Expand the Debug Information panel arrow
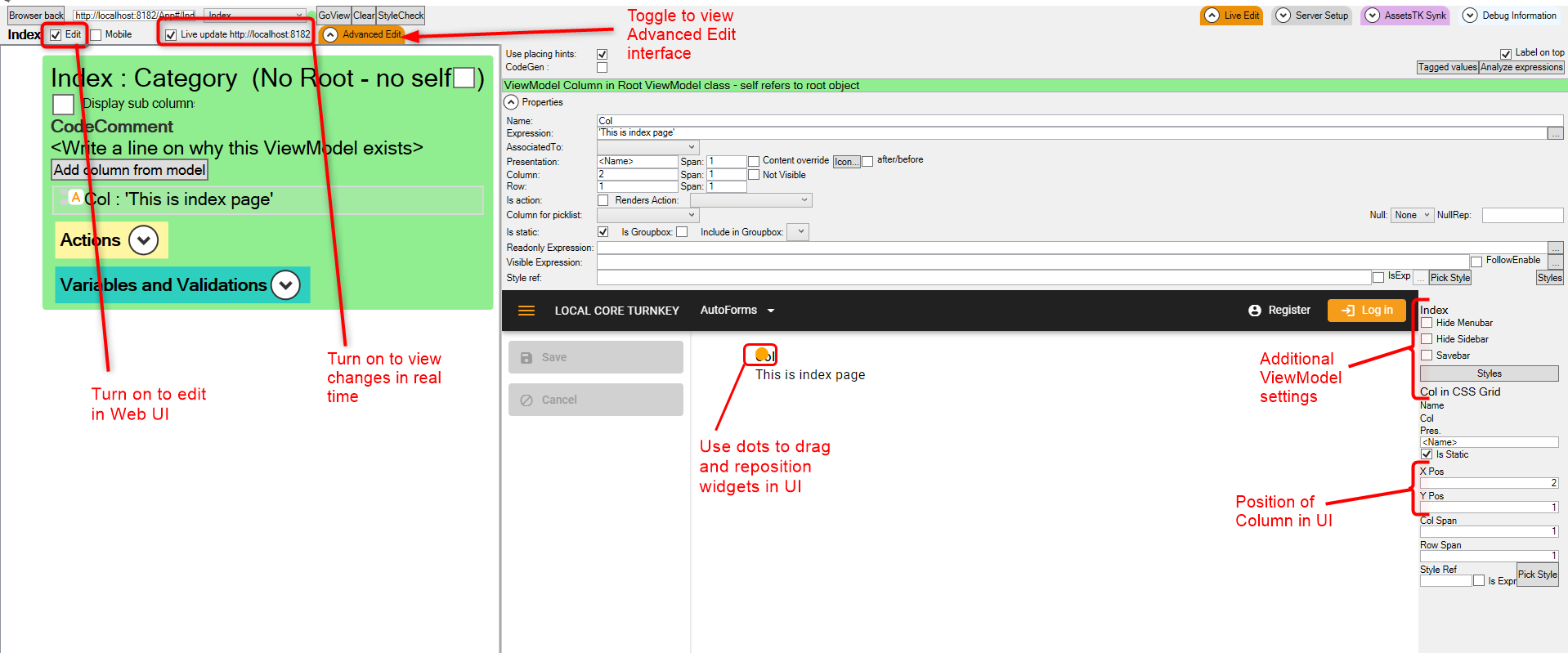 1470,16
